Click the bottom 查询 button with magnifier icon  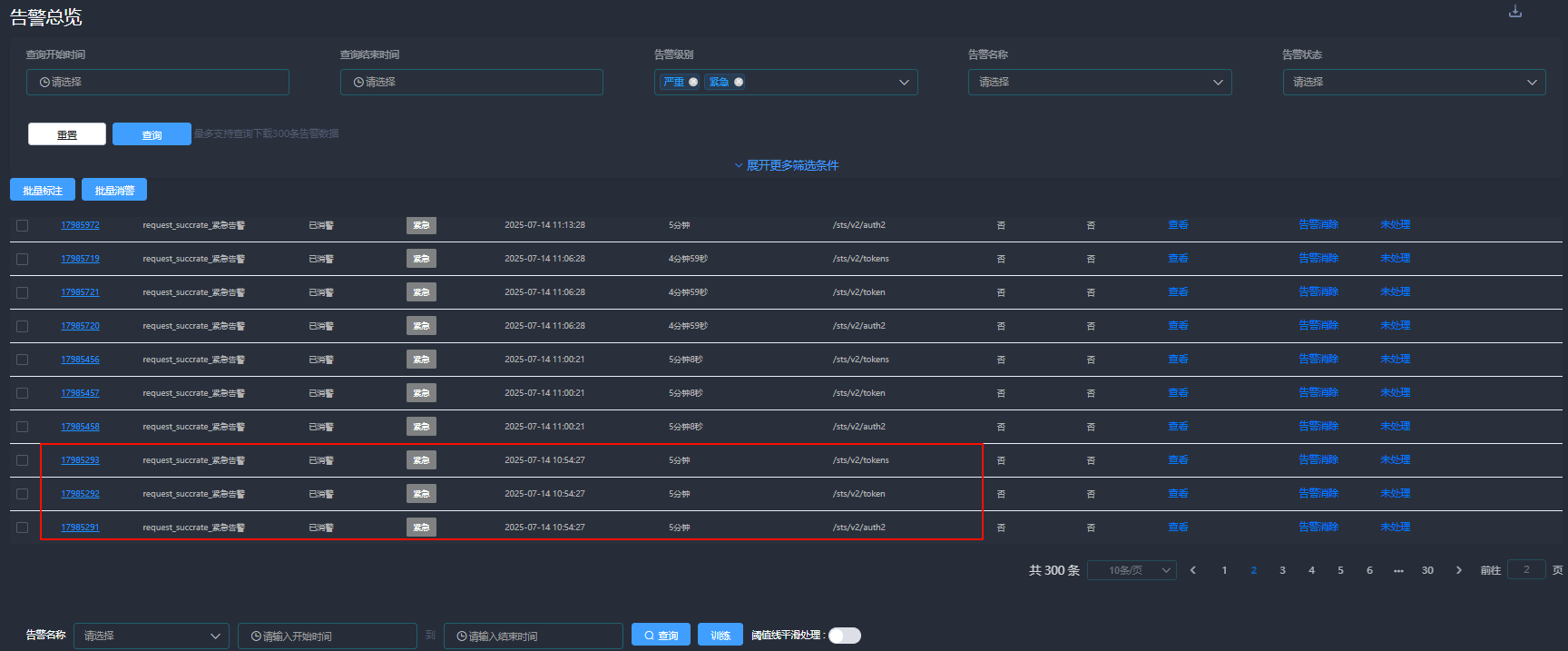[x=661, y=636]
